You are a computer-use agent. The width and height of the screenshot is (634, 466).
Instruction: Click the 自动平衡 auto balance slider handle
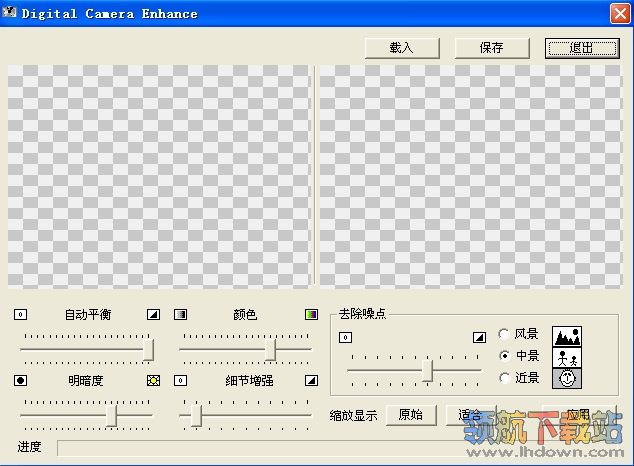[x=148, y=349]
